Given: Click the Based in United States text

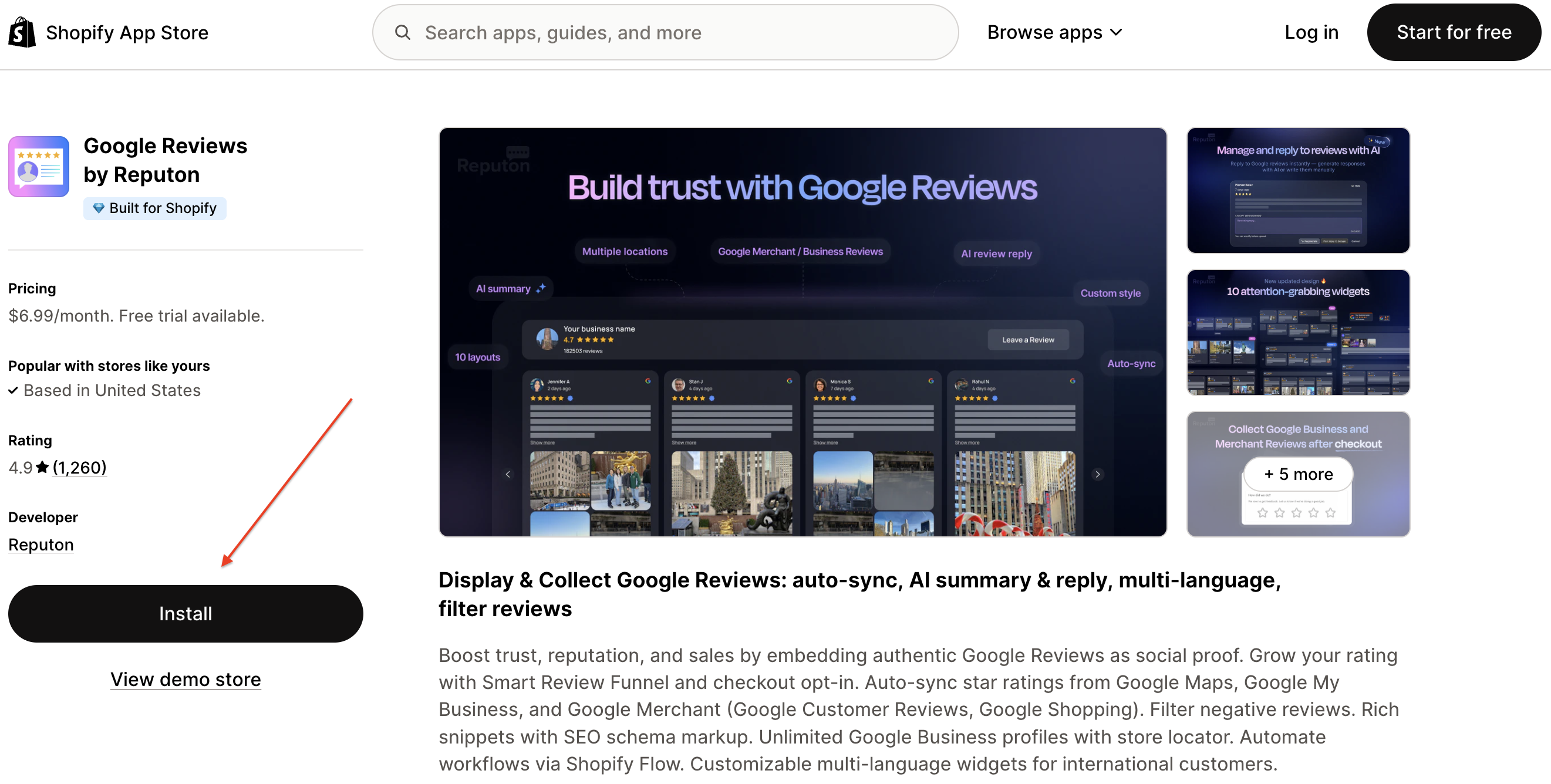Looking at the screenshot, I should [112, 390].
